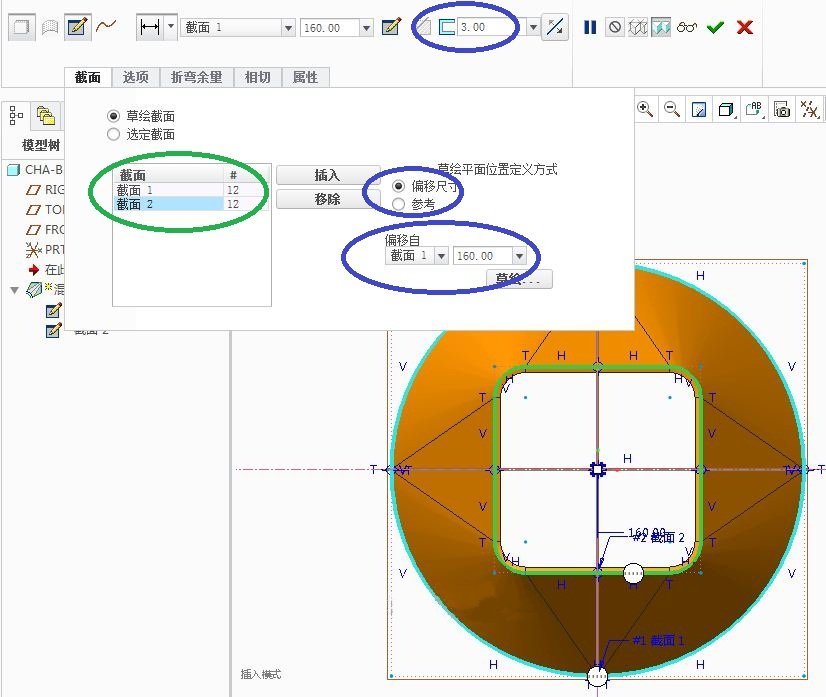The image size is (826, 697).
Task: Activate the sketched sections pencil icon
Action: [77, 27]
